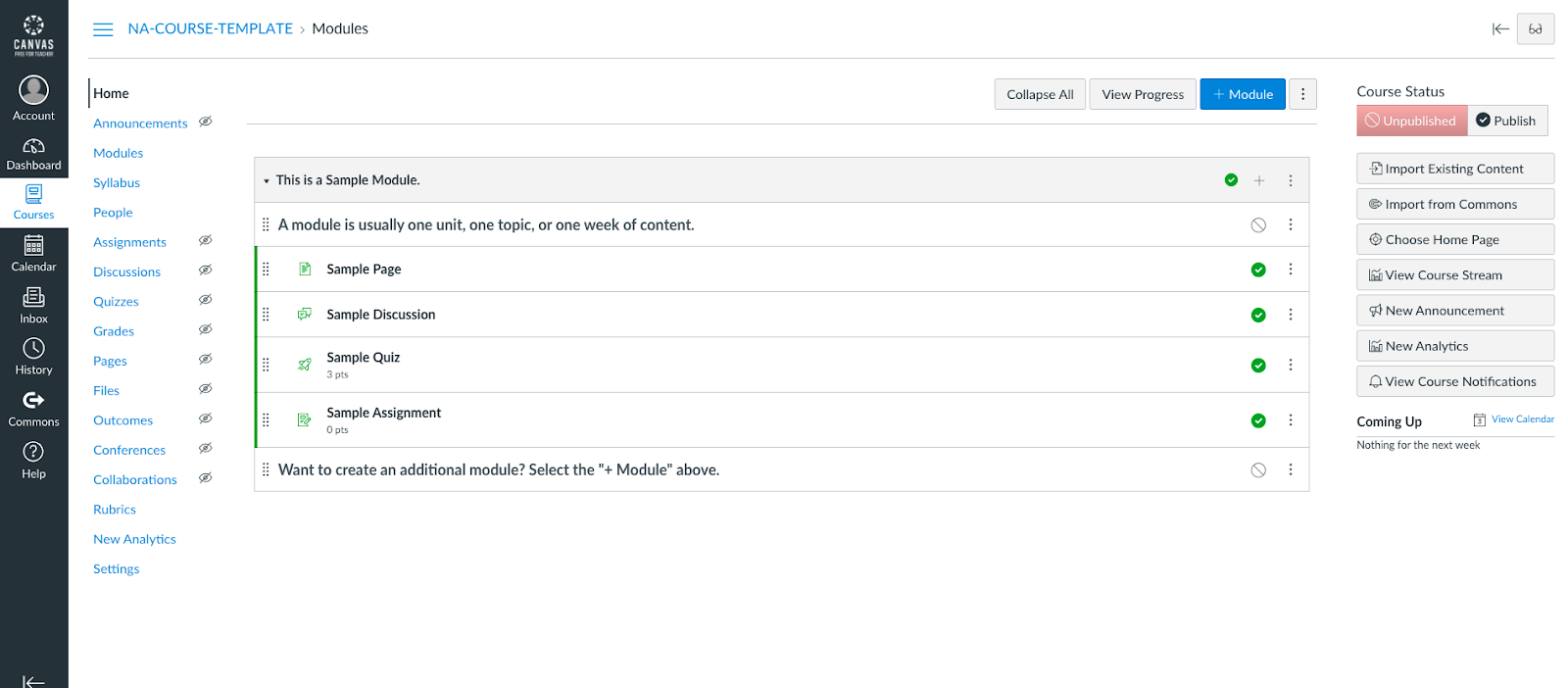Click Import Existing Content button
This screenshot has height=688, width=1568.
coord(1455,169)
